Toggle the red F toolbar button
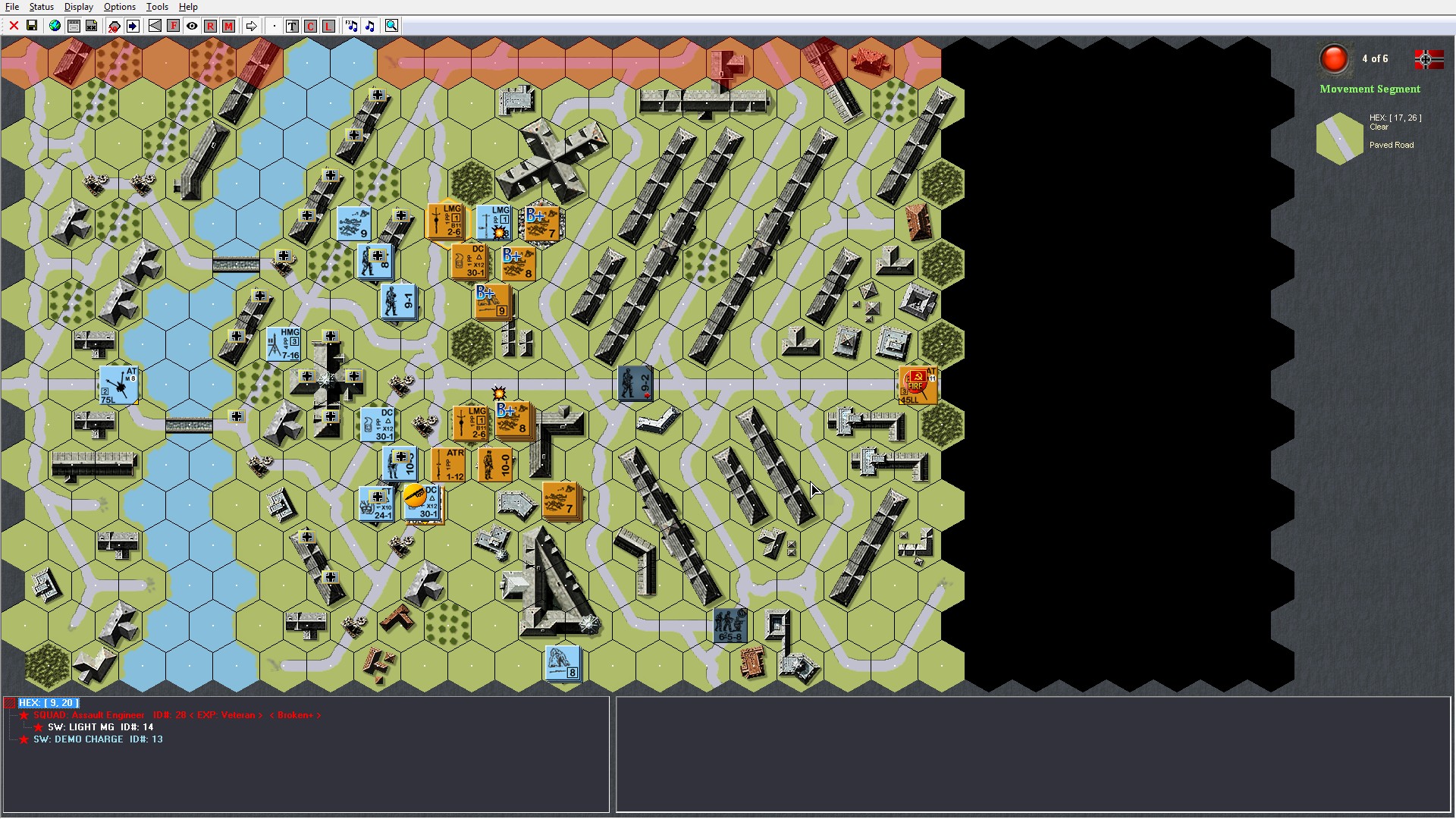The image size is (1456, 819). pos(174,26)
